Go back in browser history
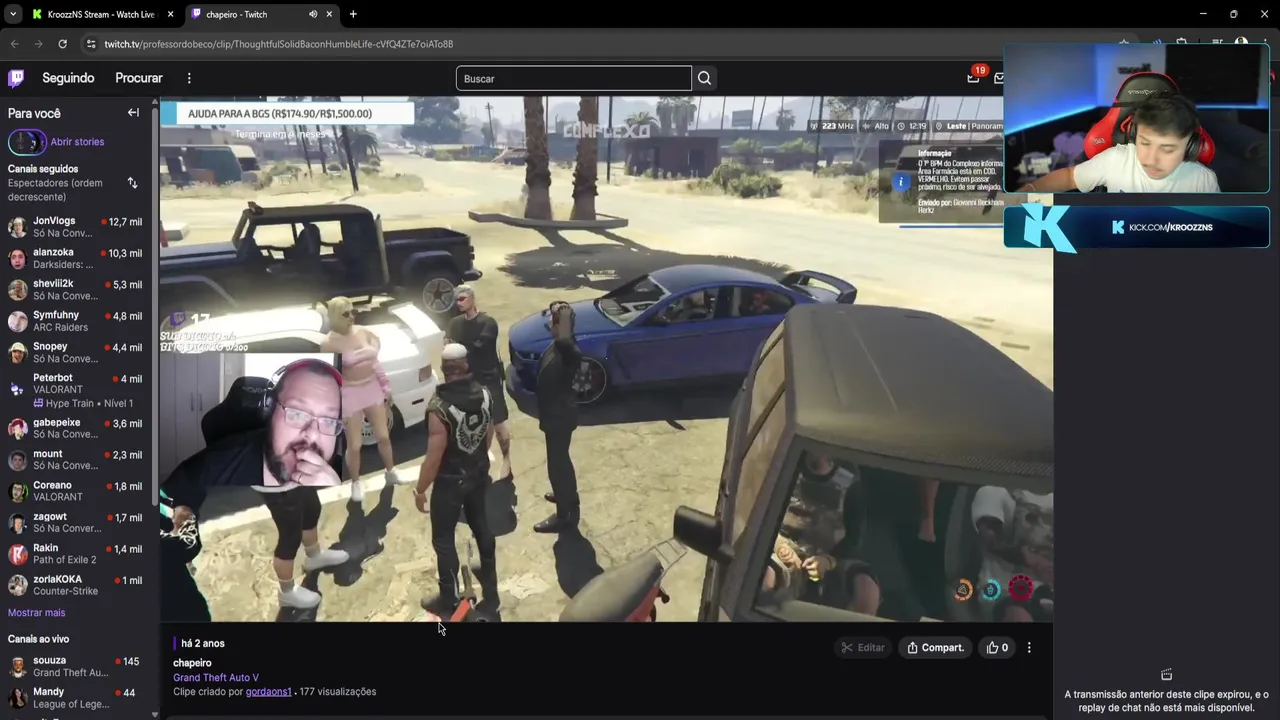The width and height of the screenshot is (1280, 720). [x=14, y=44]
